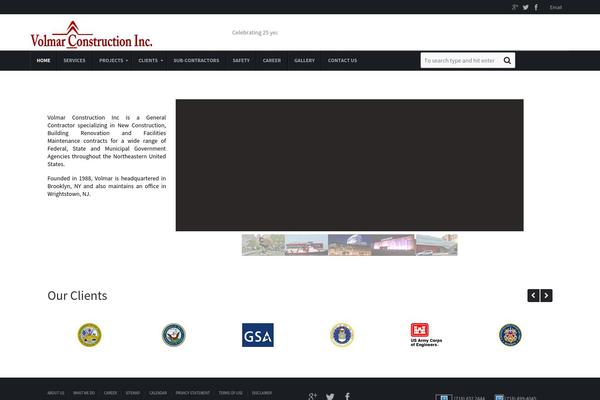600x400 pixels.
Task: Click the Facebook icon in top bar
Action: click(537, 7)
